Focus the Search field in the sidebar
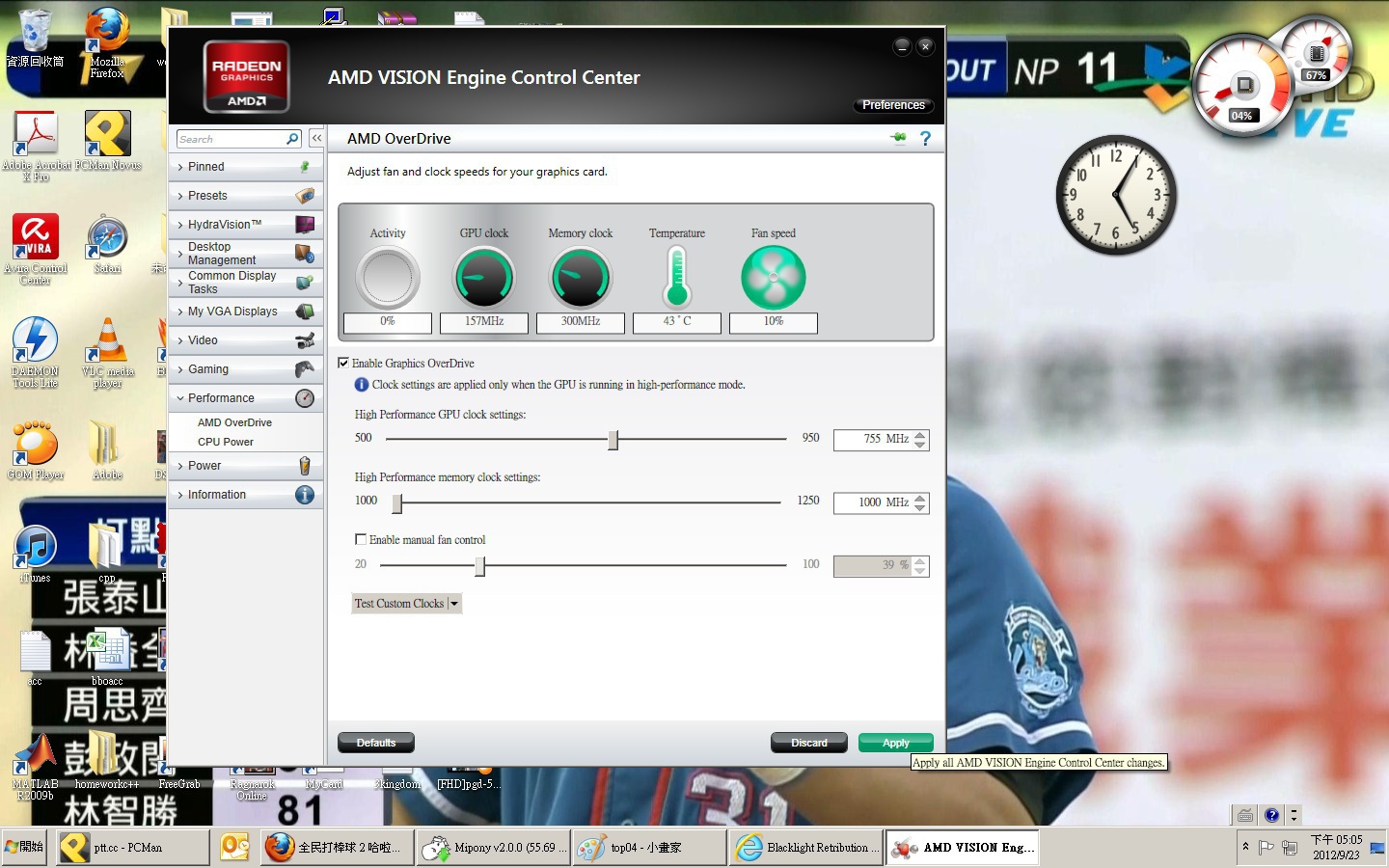The height and width of the screenshot is (868, 1389). [x=231, y=139]
